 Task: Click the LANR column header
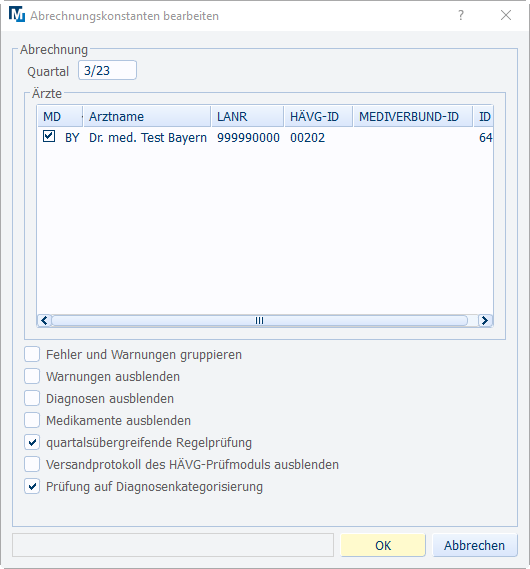pyautogui.click(x=247, y=116)
